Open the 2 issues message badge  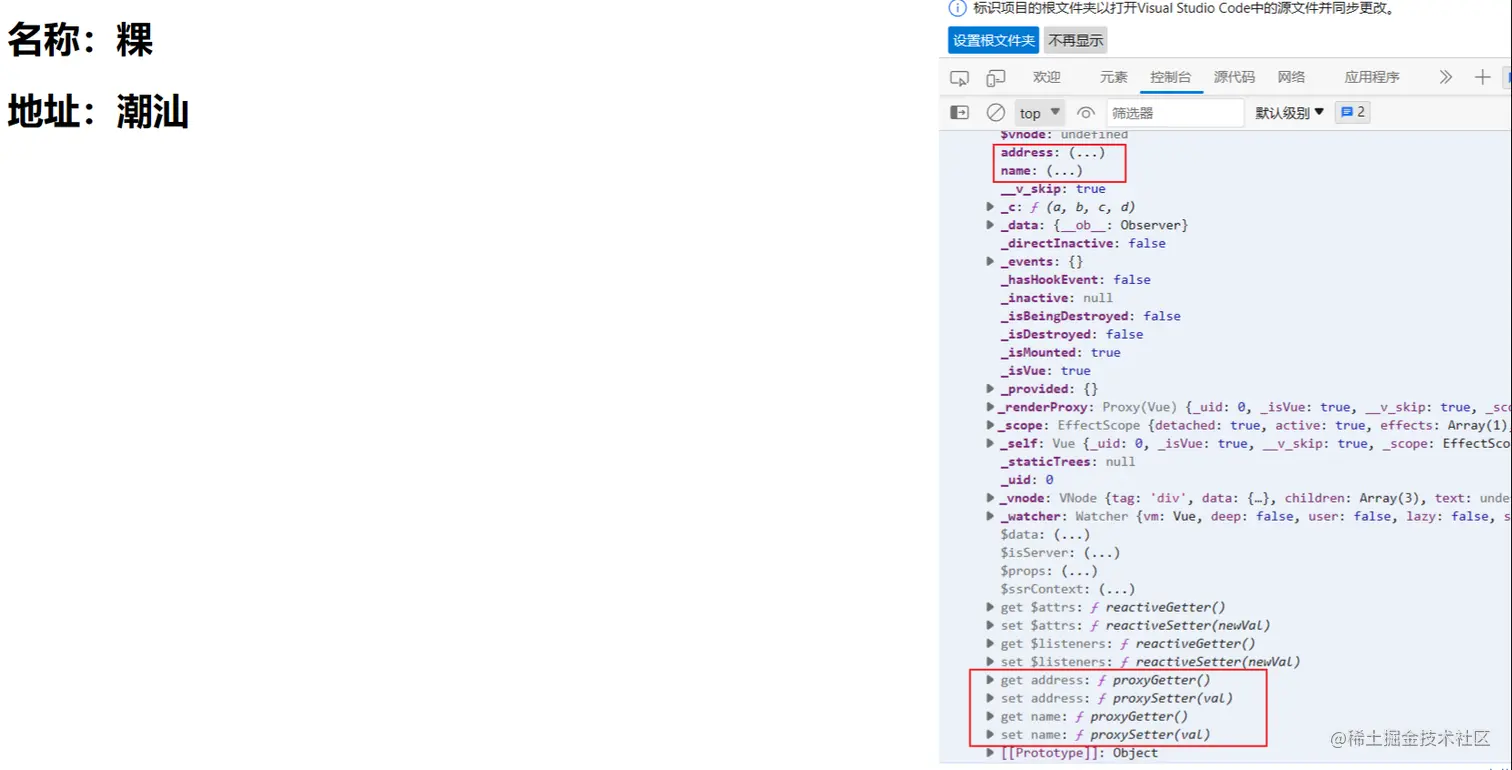1353,112
